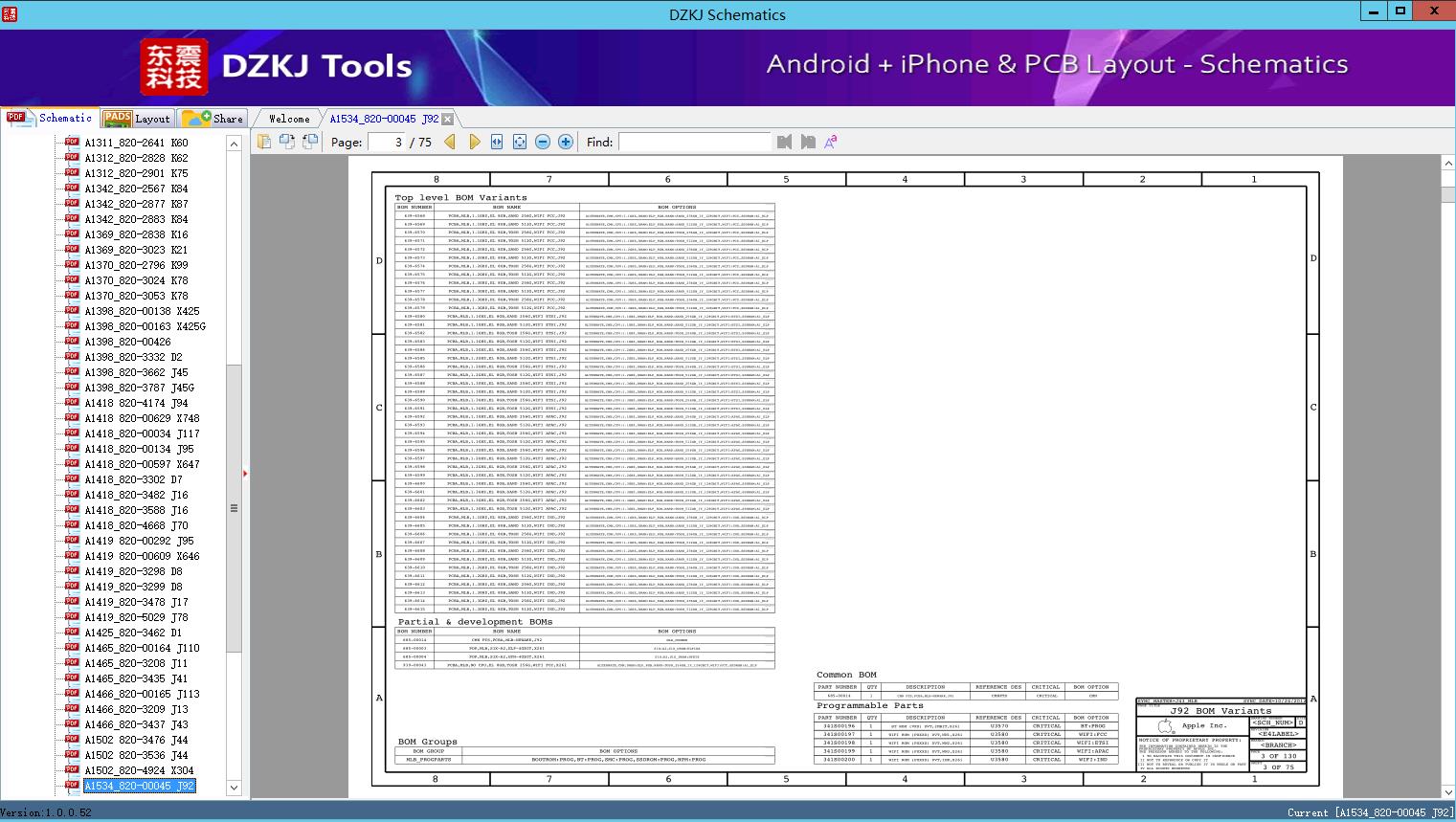Close the A1534_820-00045 J92 tab
This screenshot has height=822, width=1456.
[x=448, y=119]
